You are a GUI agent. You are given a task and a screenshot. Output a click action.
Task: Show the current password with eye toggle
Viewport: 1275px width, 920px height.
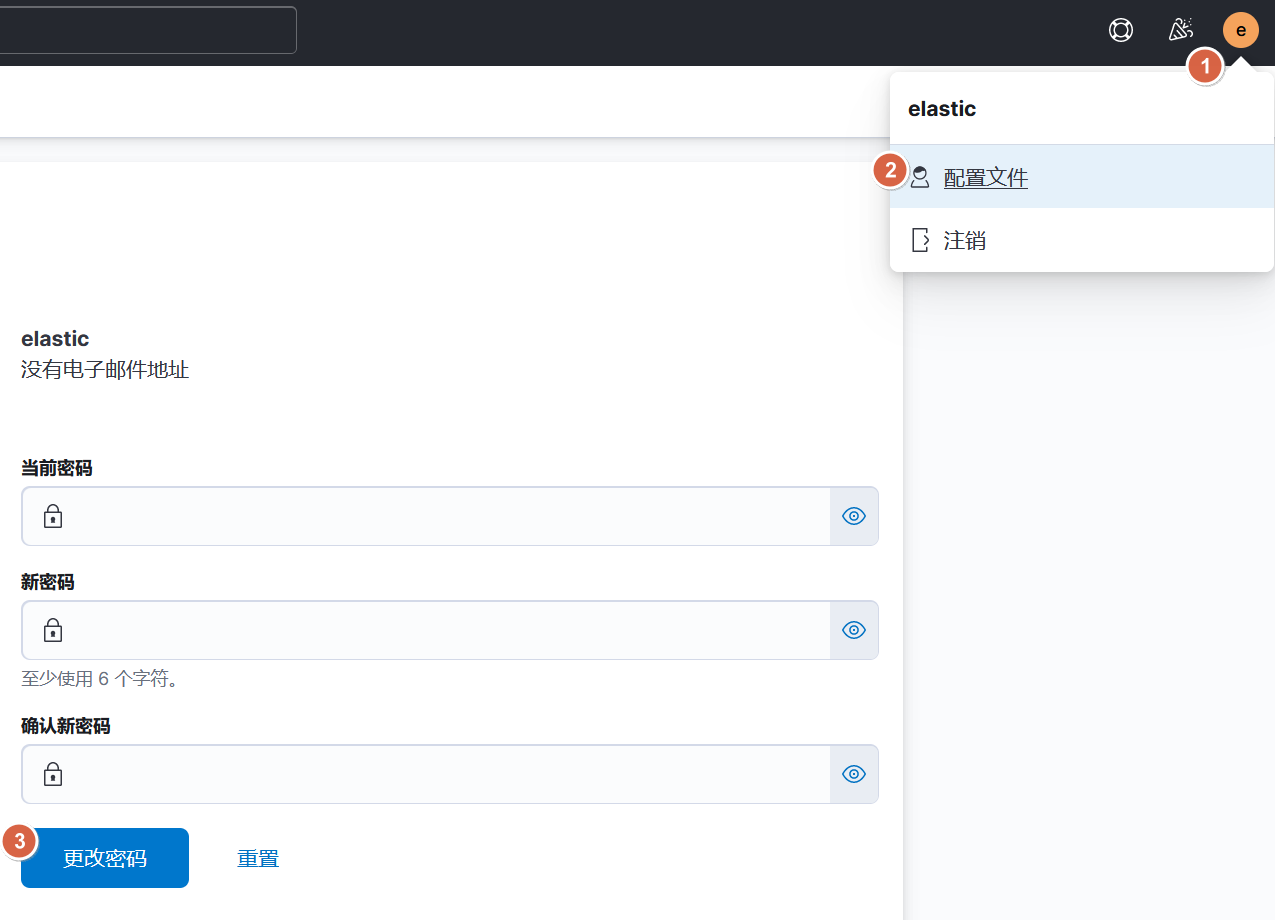point(854,516)
